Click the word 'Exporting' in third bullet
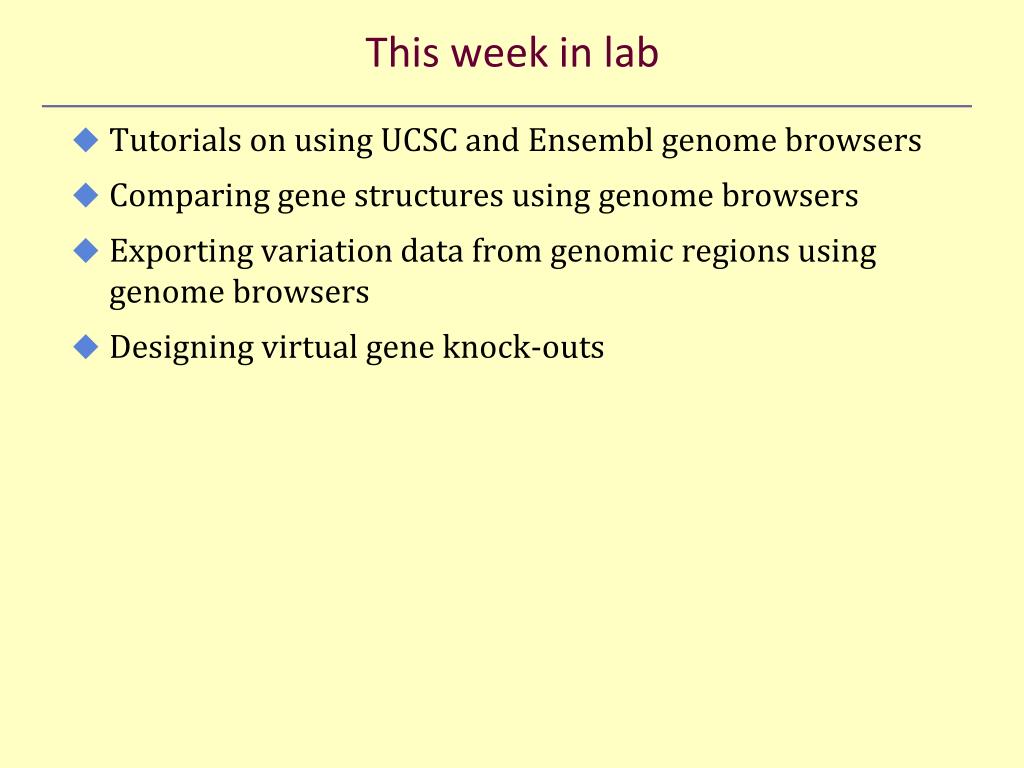Image resolution: width=1024 pixels, height=768 pixels. (182, 252)
